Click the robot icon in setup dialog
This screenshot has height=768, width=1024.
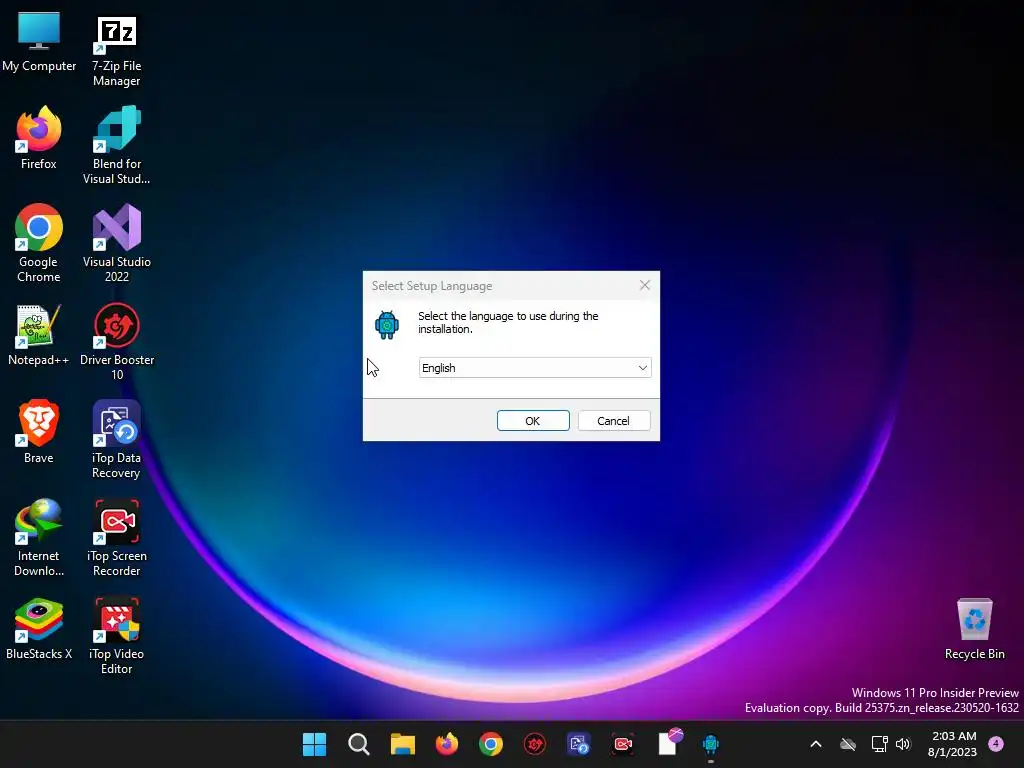pyautogui.click(x=387, y=325)
